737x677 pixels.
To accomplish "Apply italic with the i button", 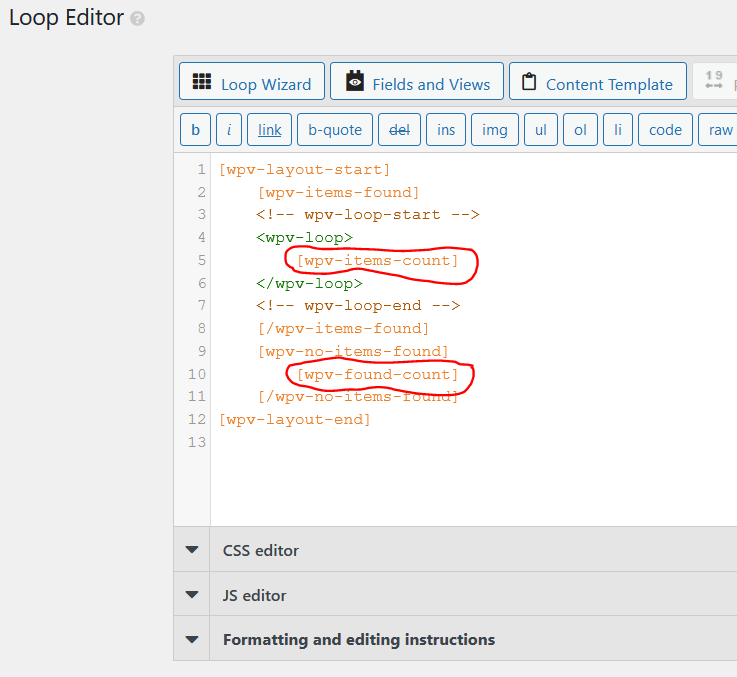I will pos(229,130).
